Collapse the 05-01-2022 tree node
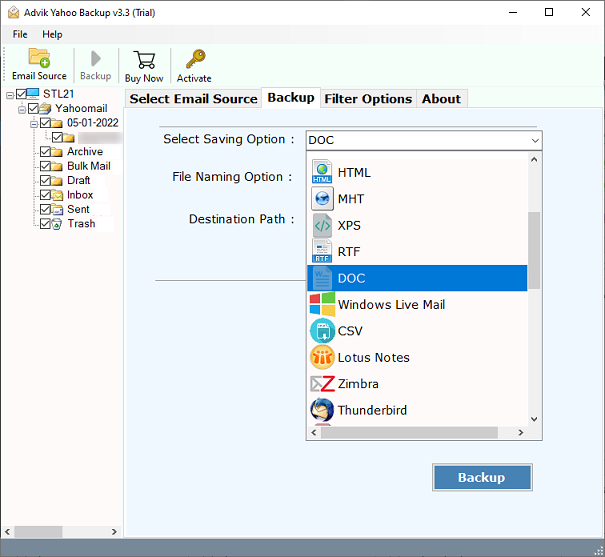Viewport: 605px width, 557px height. (34, 124)
